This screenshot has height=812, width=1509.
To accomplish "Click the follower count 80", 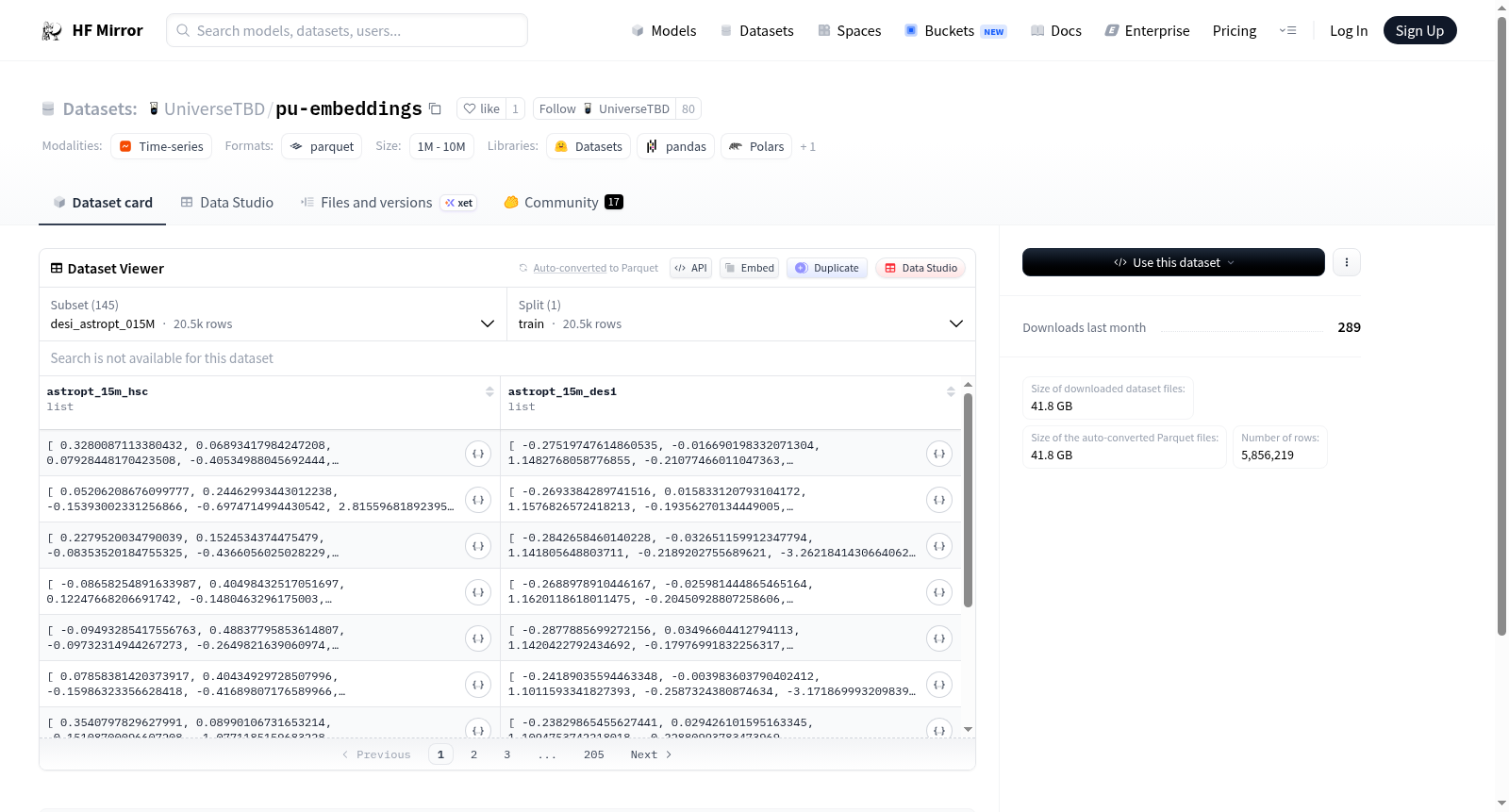I will pyautogui.click(x=688, y=108).
